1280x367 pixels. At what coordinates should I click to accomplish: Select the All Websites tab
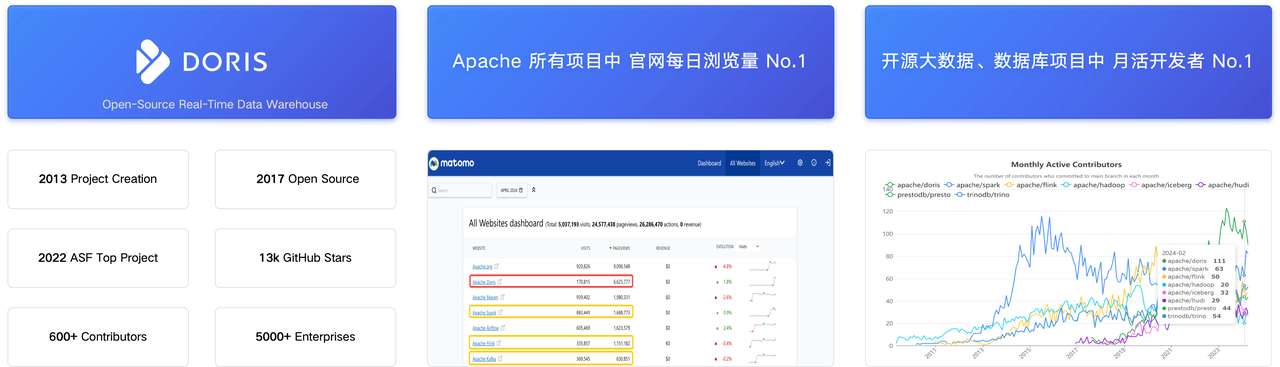click(742, 162)
